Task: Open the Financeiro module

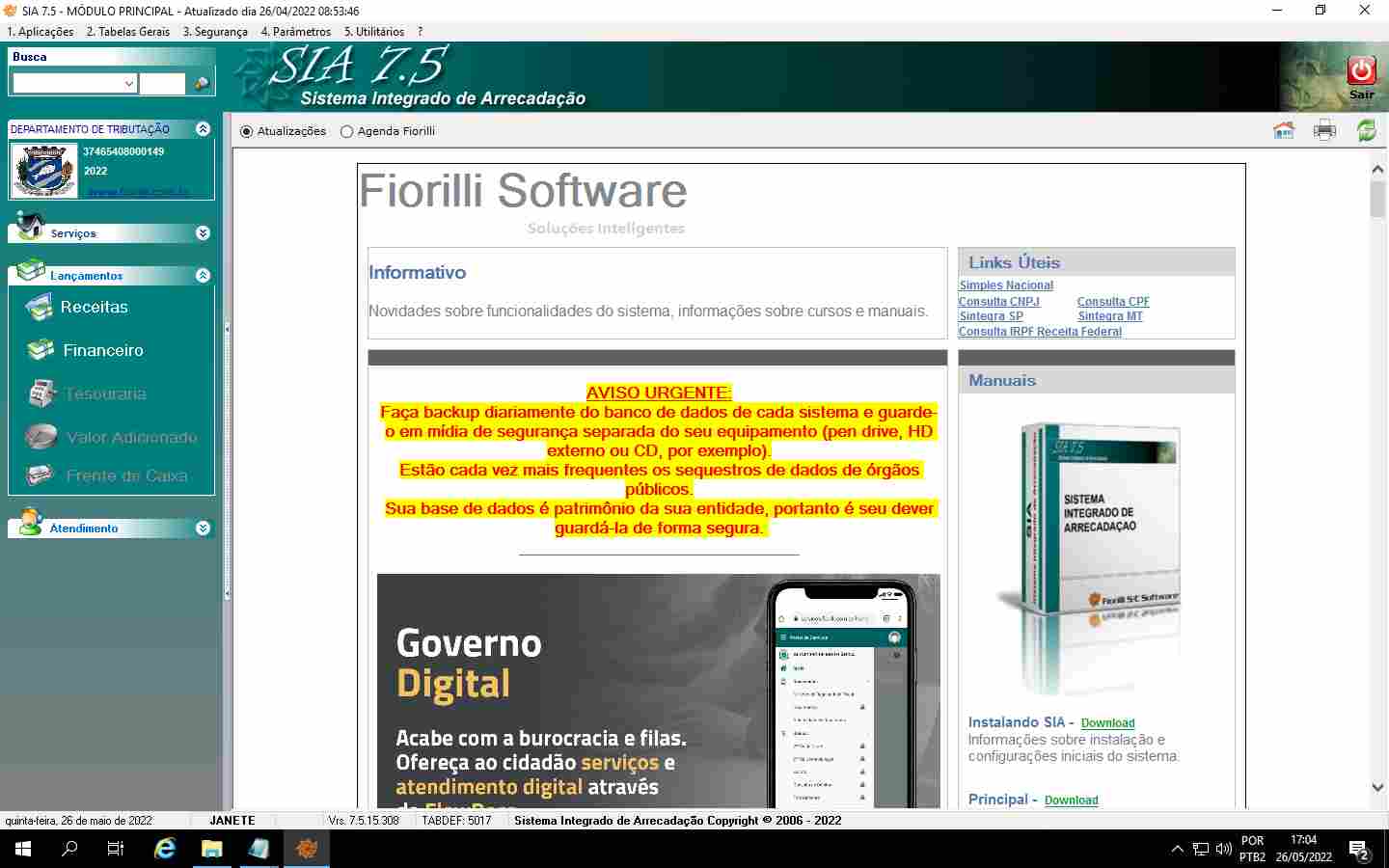Action: click(102, 350)
